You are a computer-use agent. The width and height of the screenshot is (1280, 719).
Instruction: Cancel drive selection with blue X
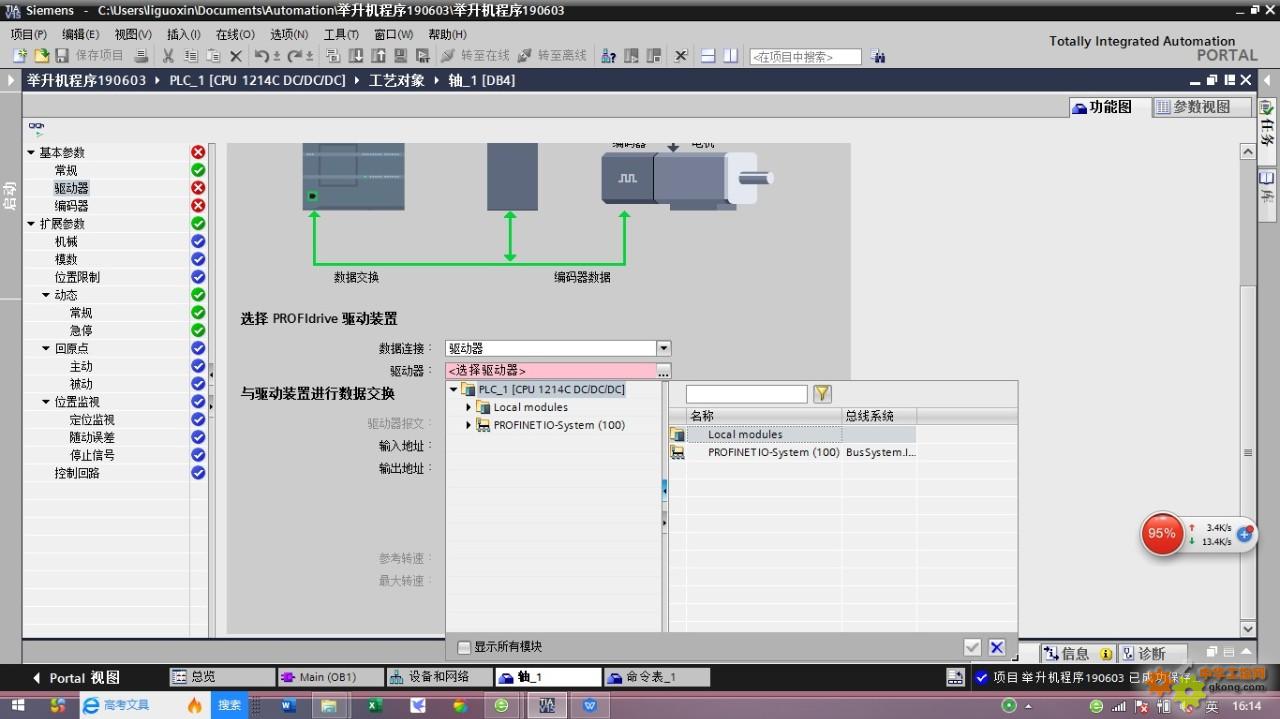[x=997, y=647]
